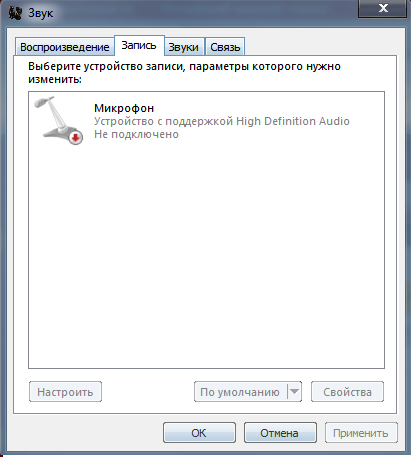Select the Запись tab
The height and width of the screenshot is (457, 411).
pos(139,45)
